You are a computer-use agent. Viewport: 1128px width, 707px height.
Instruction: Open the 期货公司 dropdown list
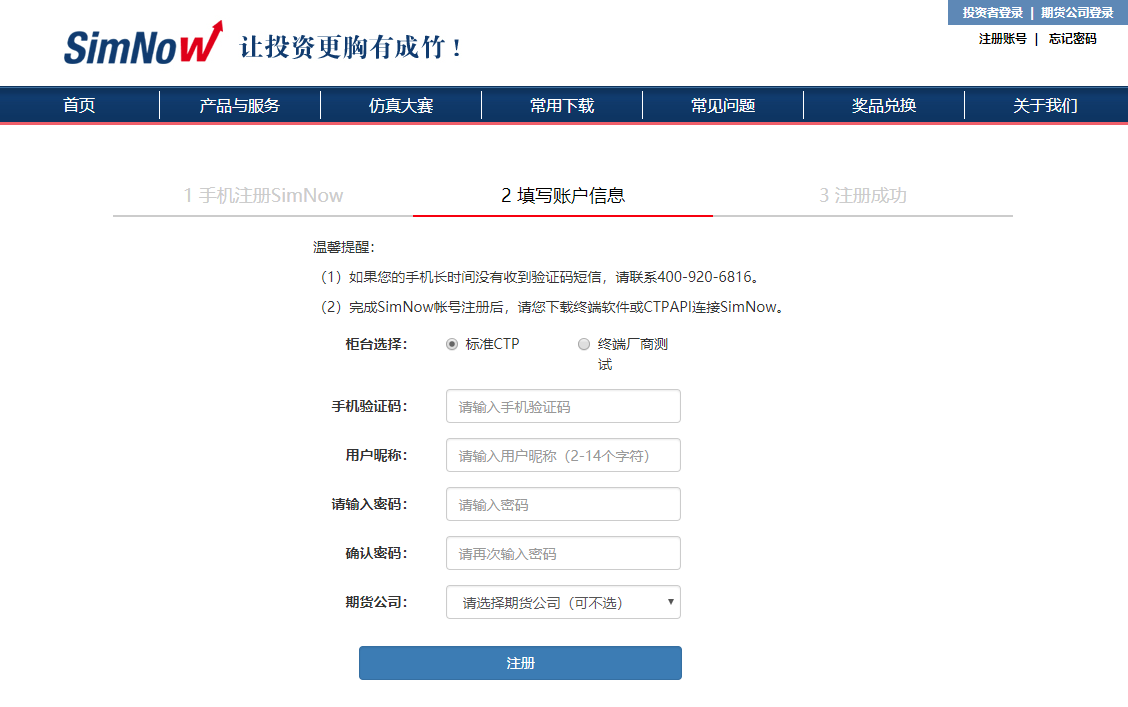[563, 602]
